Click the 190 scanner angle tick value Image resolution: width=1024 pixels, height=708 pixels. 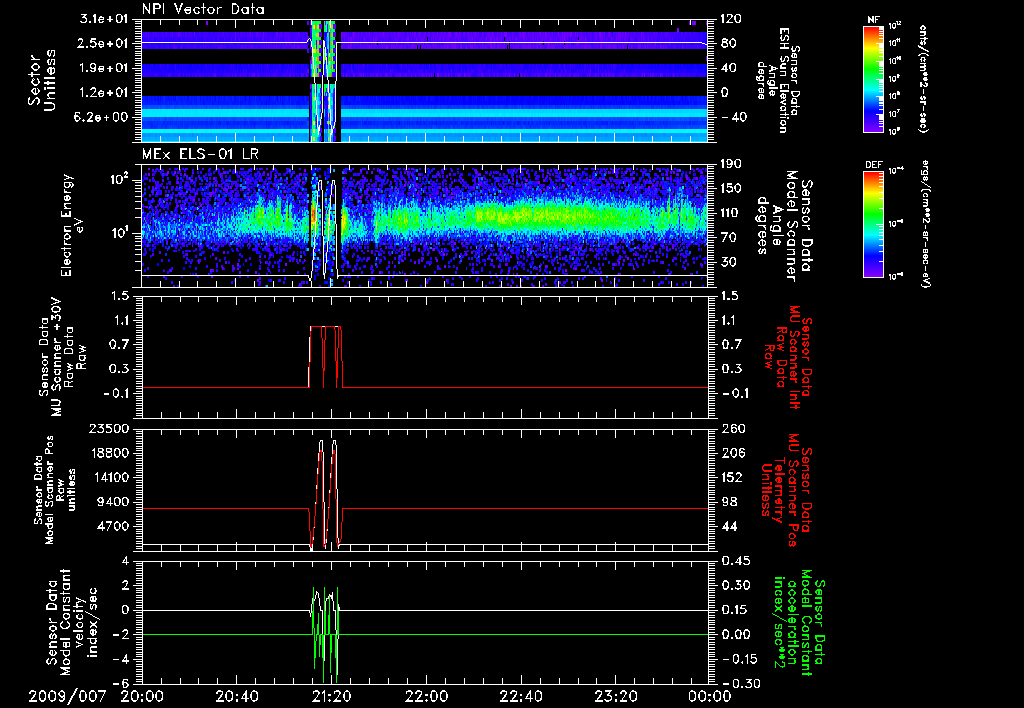[731, 164]
